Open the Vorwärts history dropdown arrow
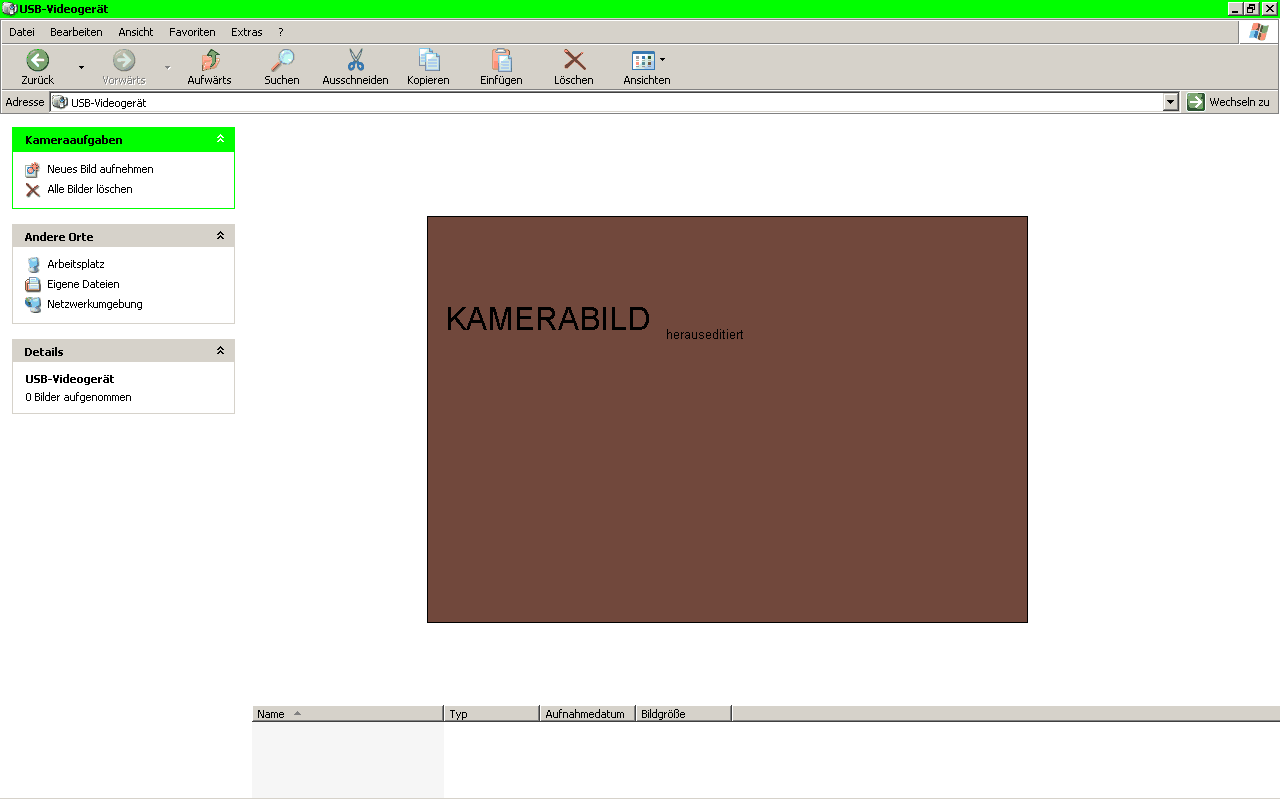Image resolution: width=1280 pixels, height=800 pixels. pyautogui.click(x=167, y=67)
